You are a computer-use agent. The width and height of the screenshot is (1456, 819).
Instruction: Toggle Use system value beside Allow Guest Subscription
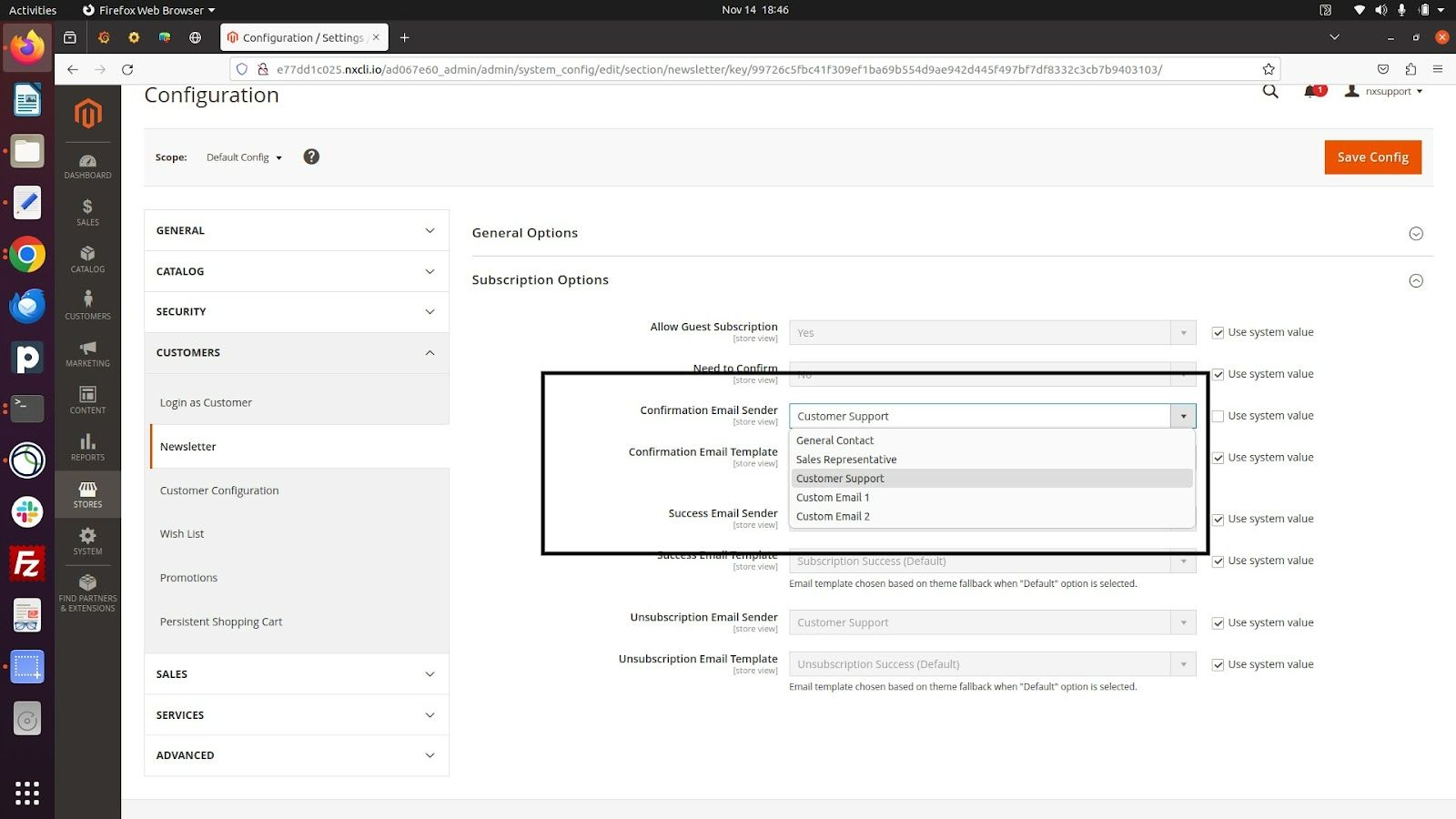coord(1218,332)
